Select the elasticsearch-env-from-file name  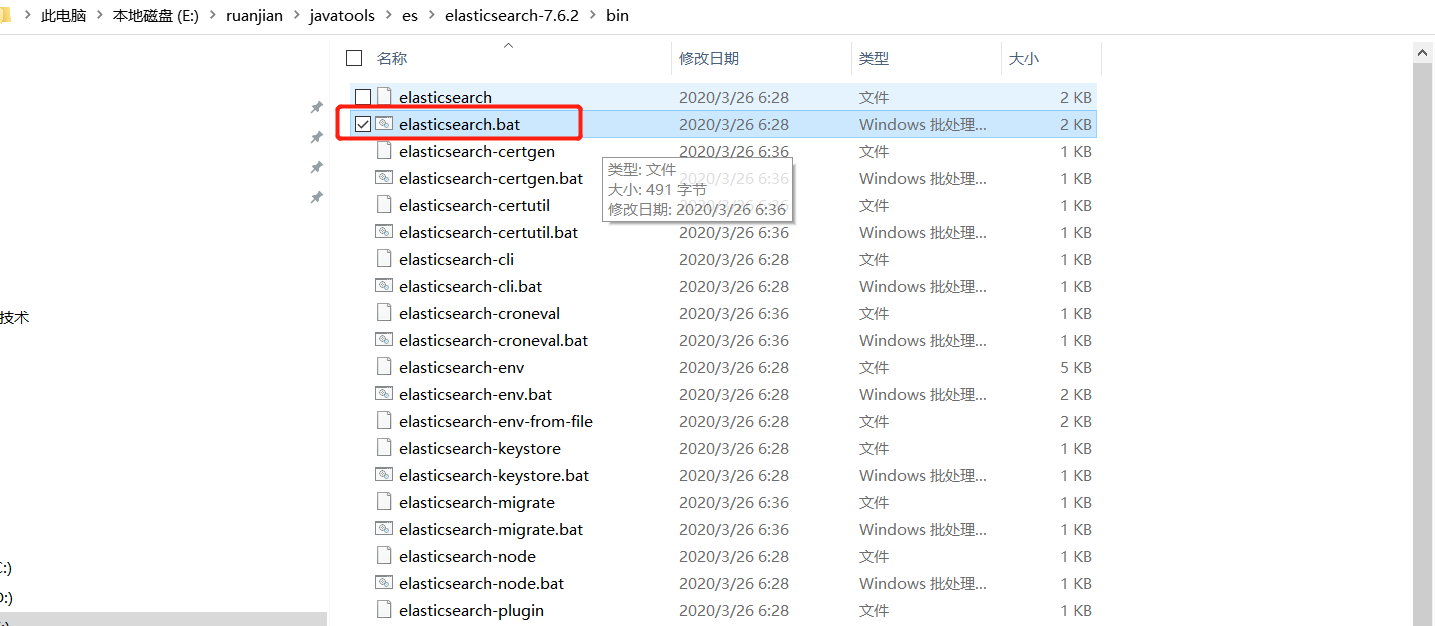coord(496,421)
